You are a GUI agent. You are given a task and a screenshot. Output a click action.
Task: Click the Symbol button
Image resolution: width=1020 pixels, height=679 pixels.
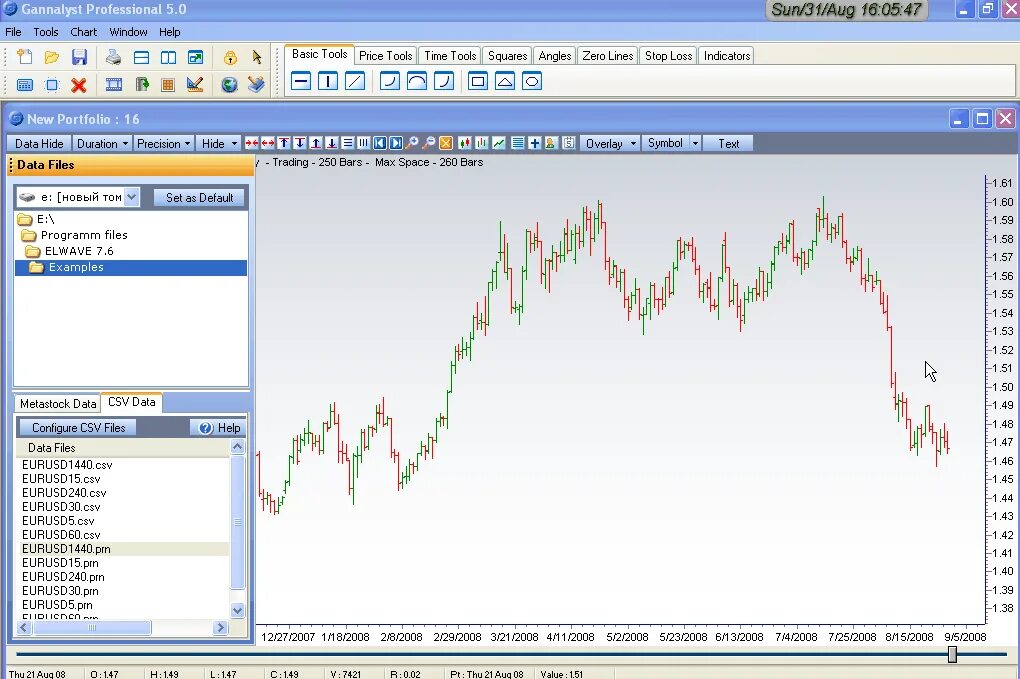click(665, 144)
